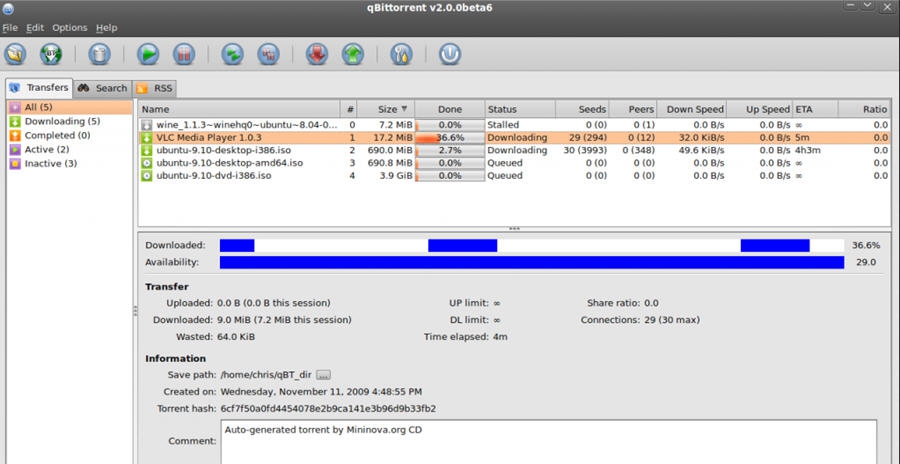The width and height of the screenshot is (900, 464).
Task: Click the add torrent from URL globe icon
Action: (50, 53)
